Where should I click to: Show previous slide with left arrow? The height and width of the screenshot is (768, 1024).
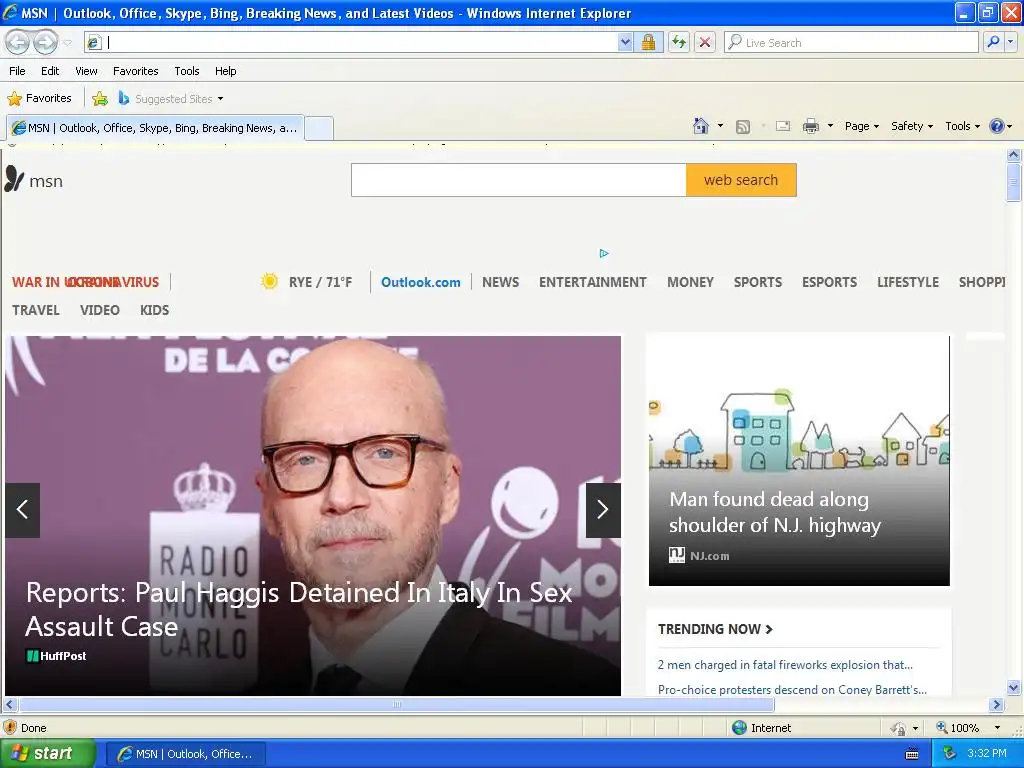(x=22, y=510)
